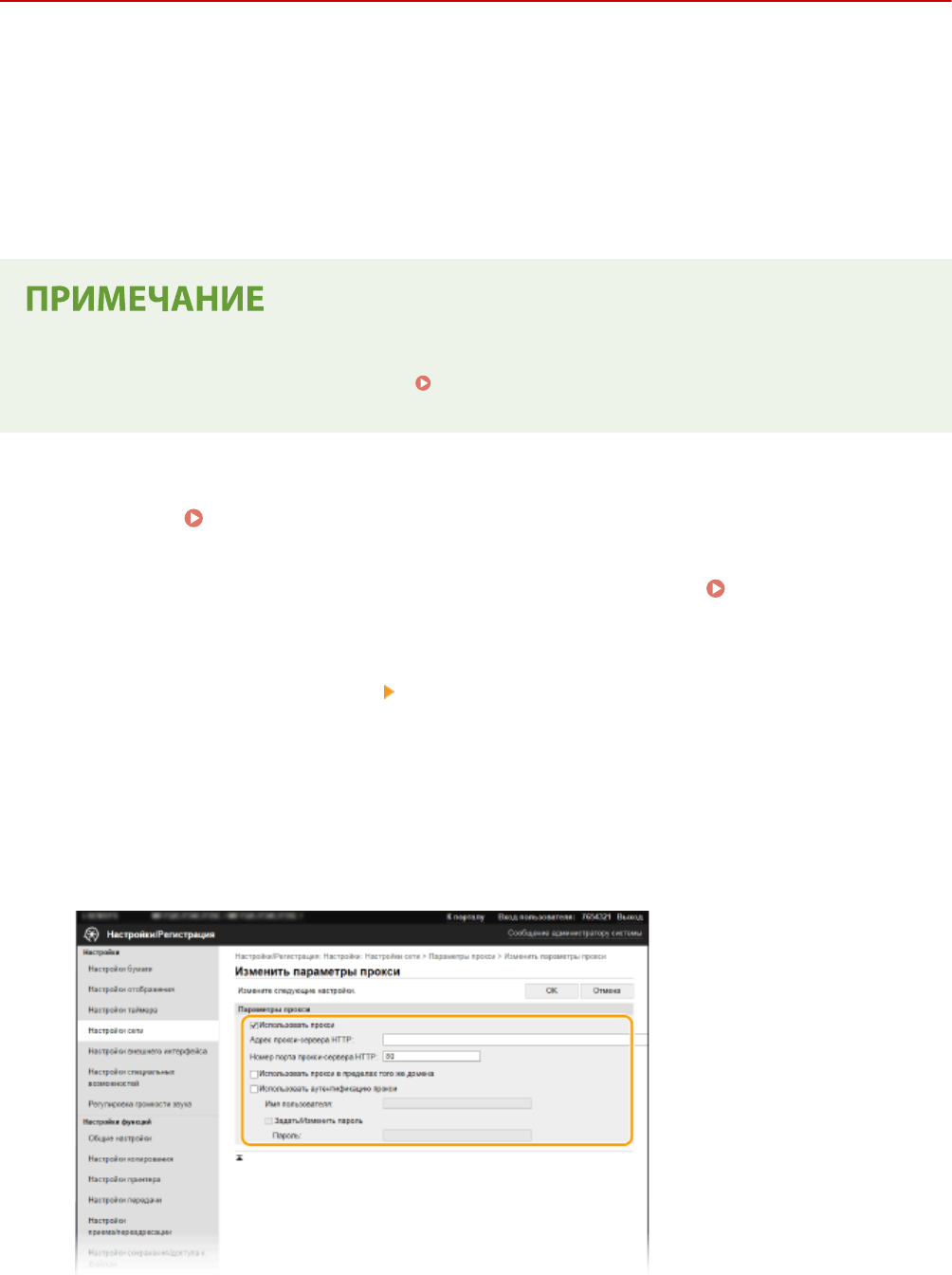Click the red link arrow icon inside the ПРИМЕЧАНИЕ box
This screenshot has width=952, height=1275.
pyautogui.click(x=423, y=383)
